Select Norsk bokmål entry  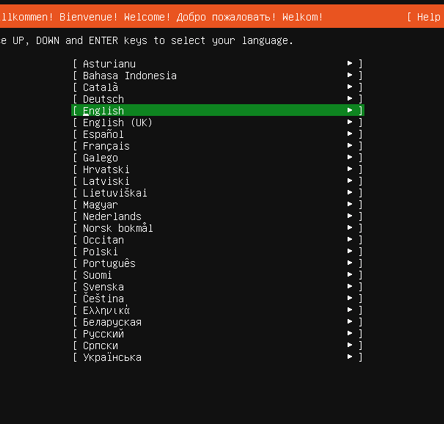pyautogui.click(x=218, y=228)
